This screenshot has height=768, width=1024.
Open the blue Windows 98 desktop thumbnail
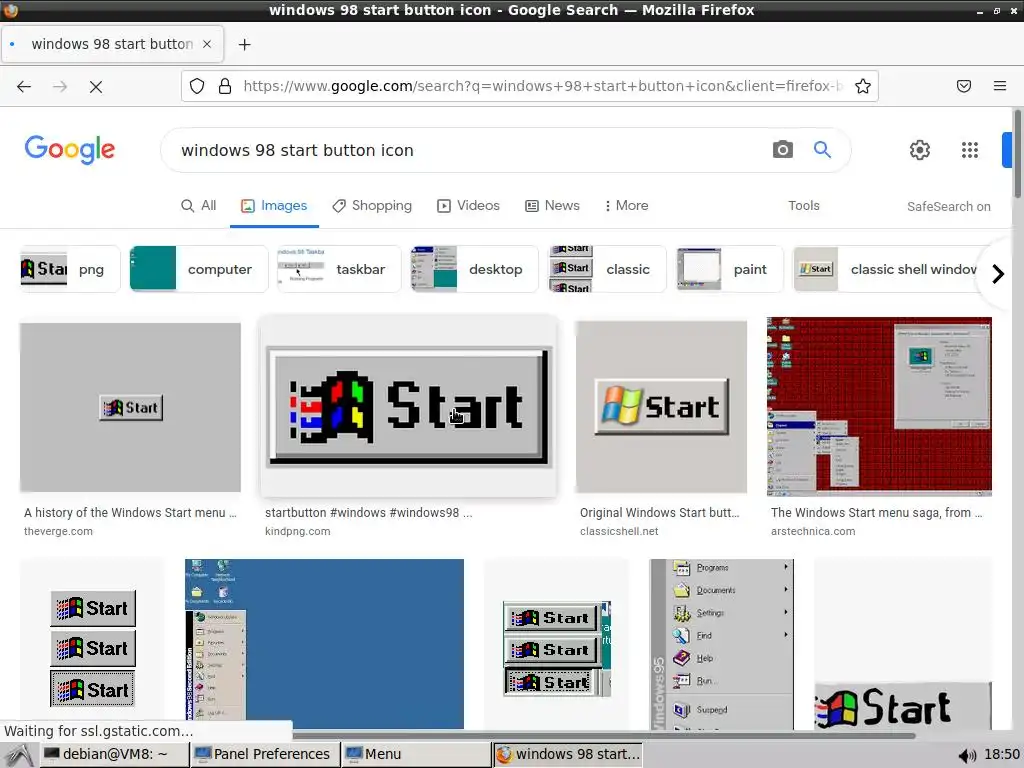(x=324, y=644)
